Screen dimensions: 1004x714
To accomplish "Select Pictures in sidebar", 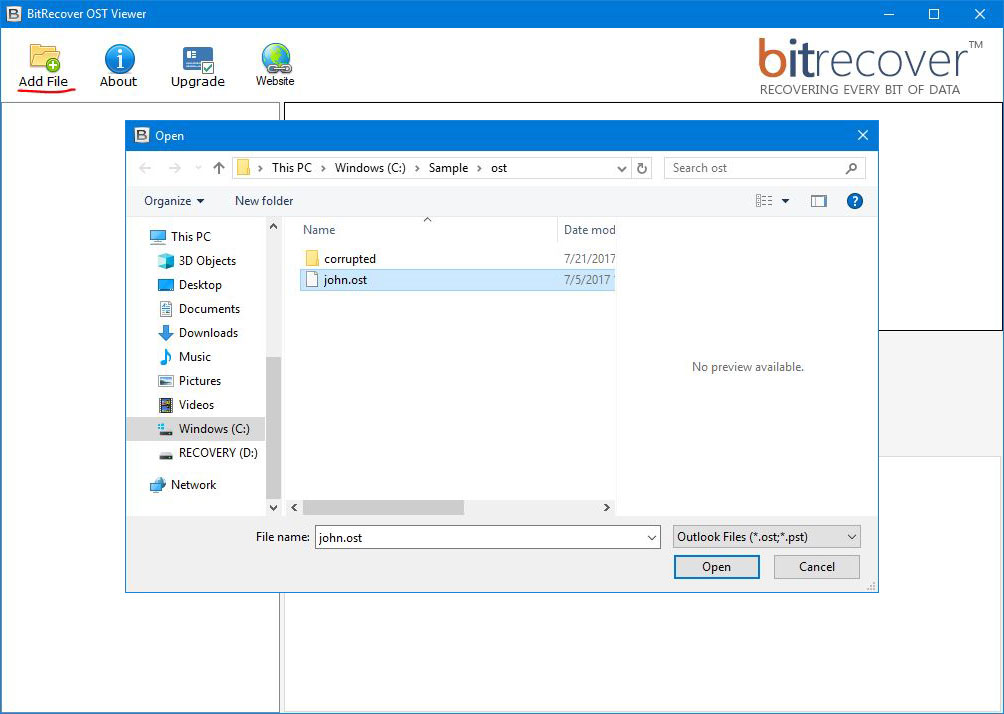I will tap(190, 381).
